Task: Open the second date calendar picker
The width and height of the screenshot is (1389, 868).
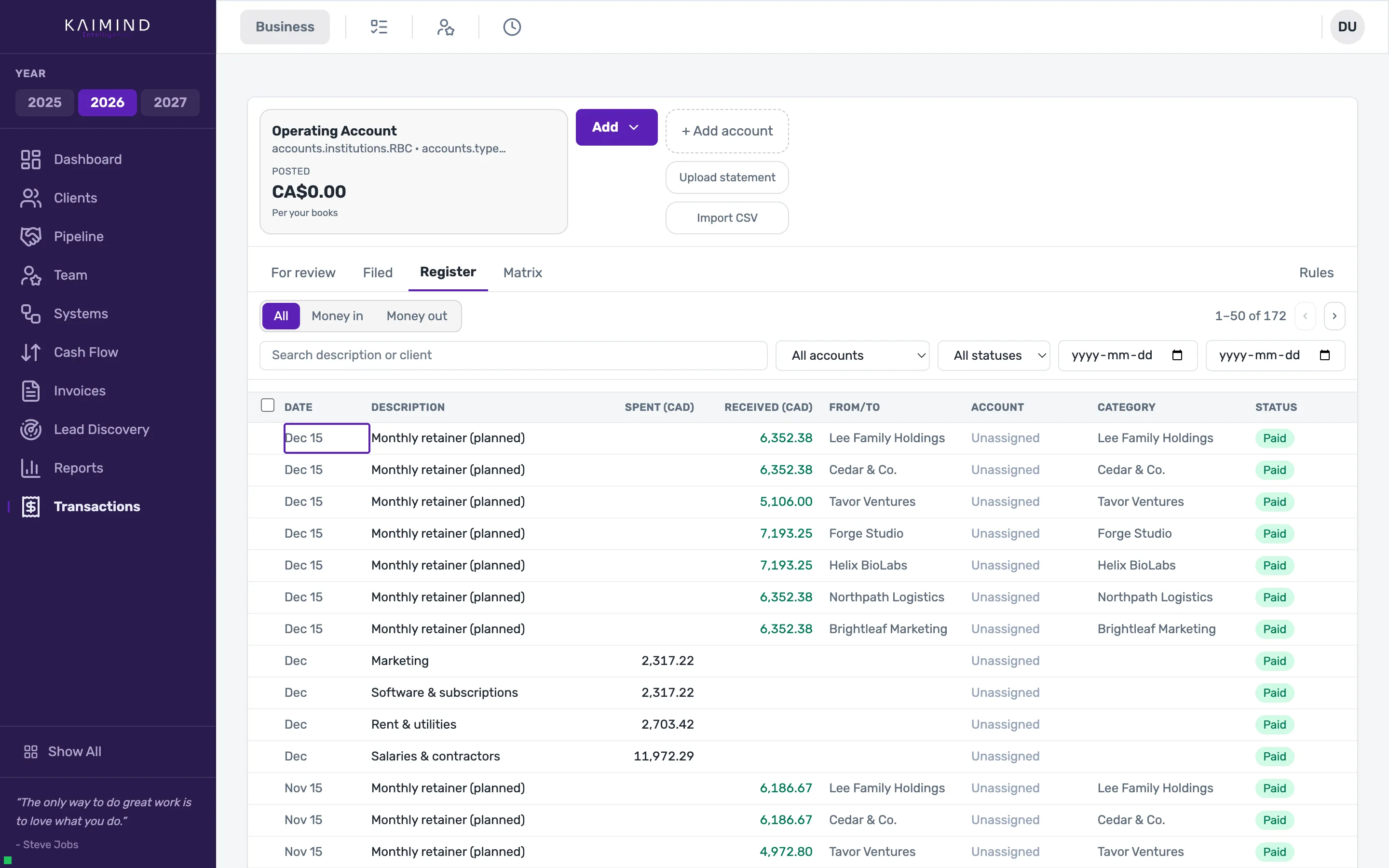Action: point(1325,355)
